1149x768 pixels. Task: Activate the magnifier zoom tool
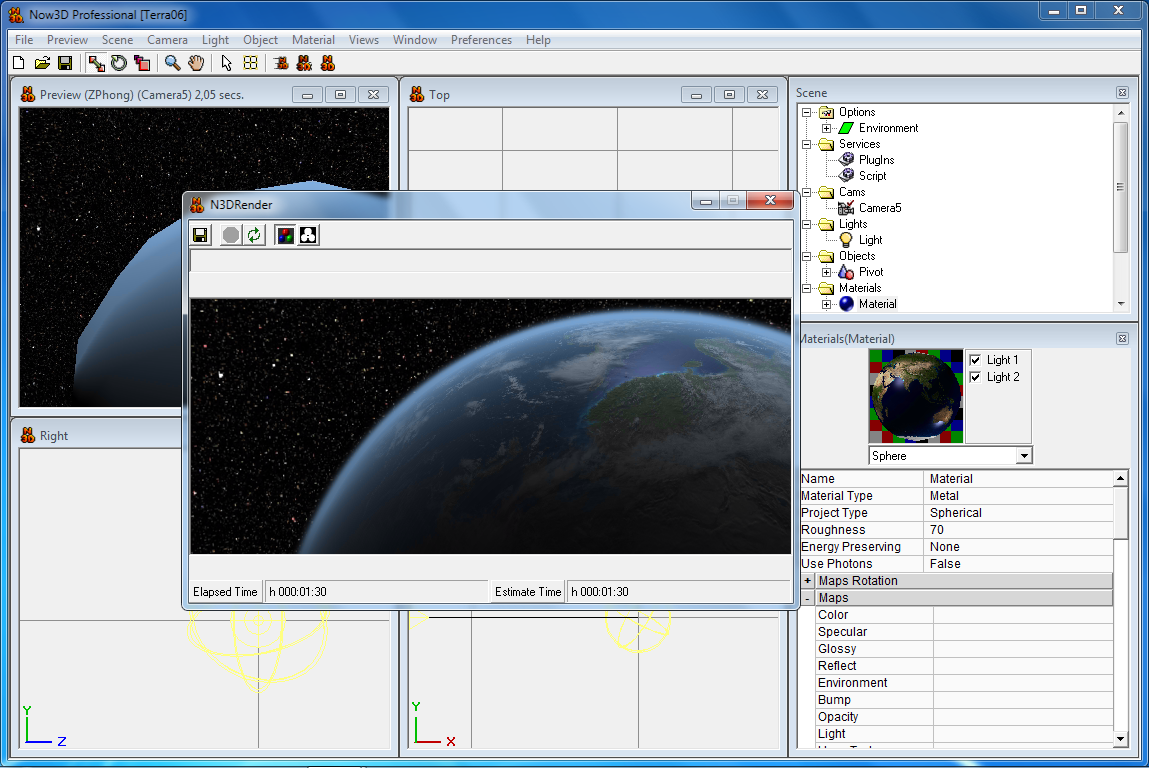click(x=172, y=63)
